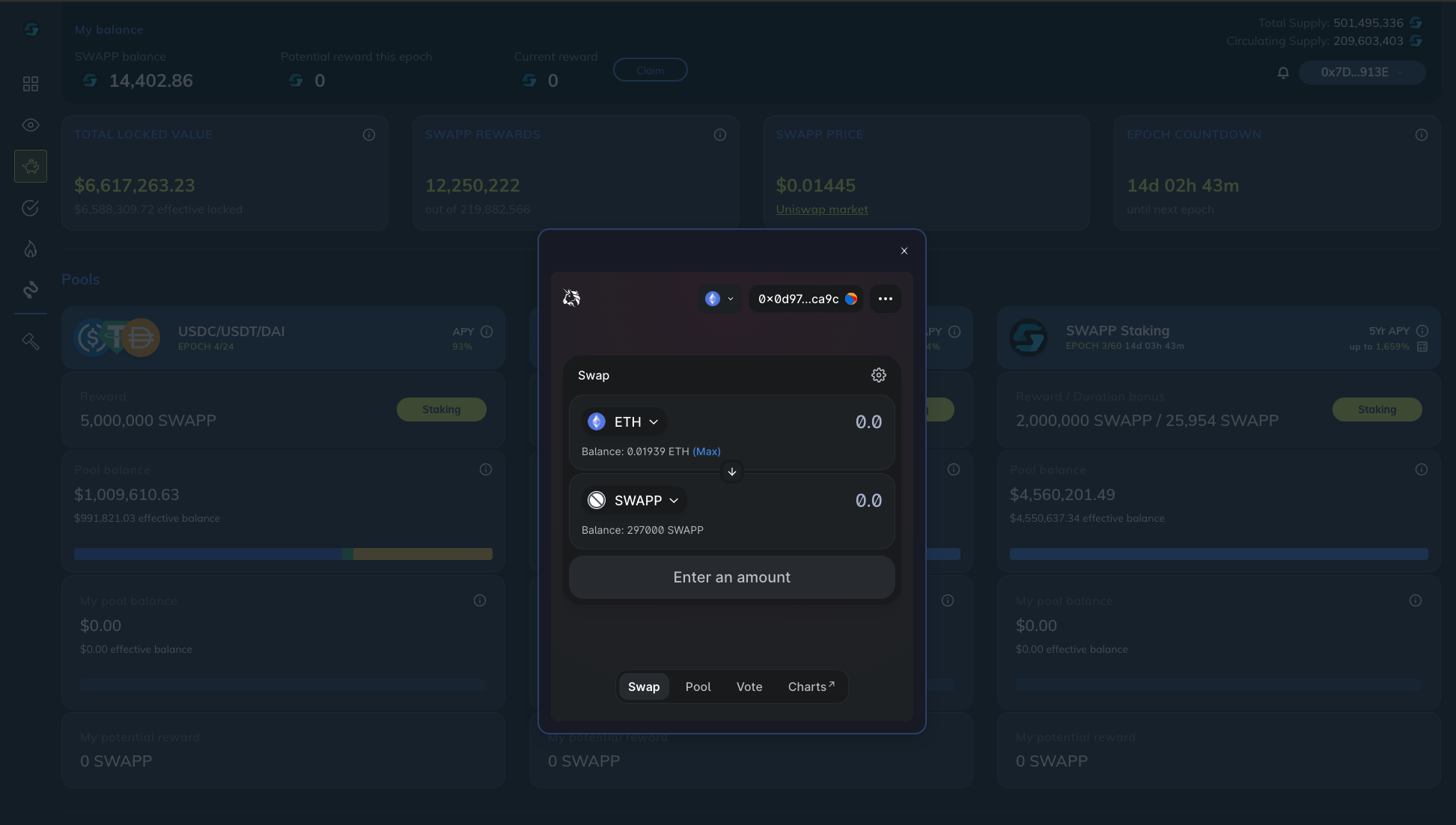Viewport: 1456px width, 825px height.
Task: Show My pool balance info for SWAPP Staking
Action: (1416, 600)
